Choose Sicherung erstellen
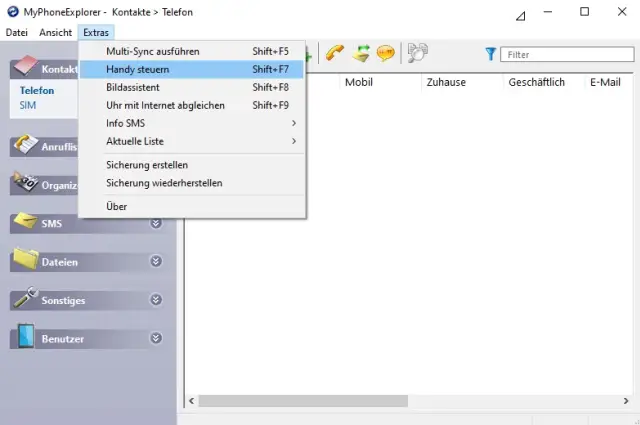Screen dimensions: 640x425 point(192,165)
